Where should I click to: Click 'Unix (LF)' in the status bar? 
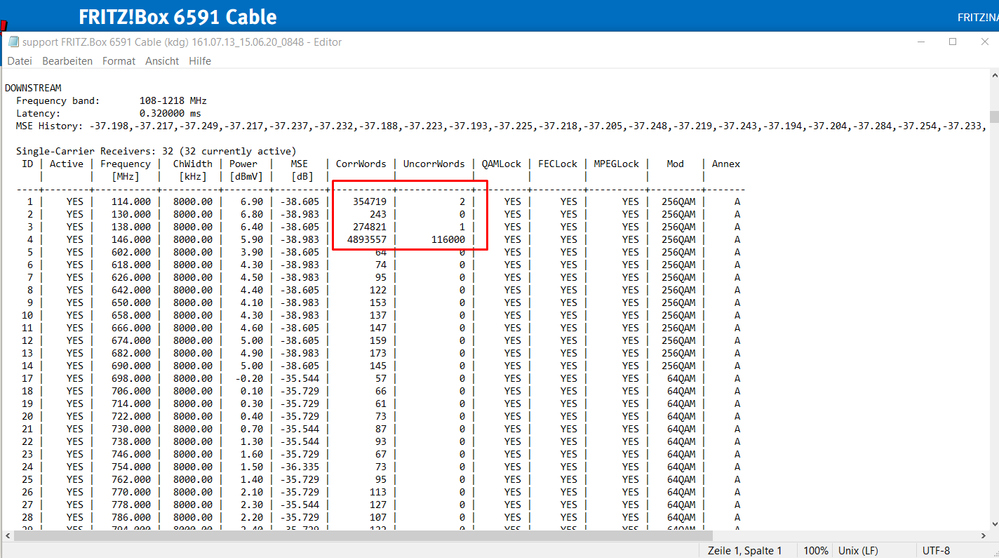(858, 550)
